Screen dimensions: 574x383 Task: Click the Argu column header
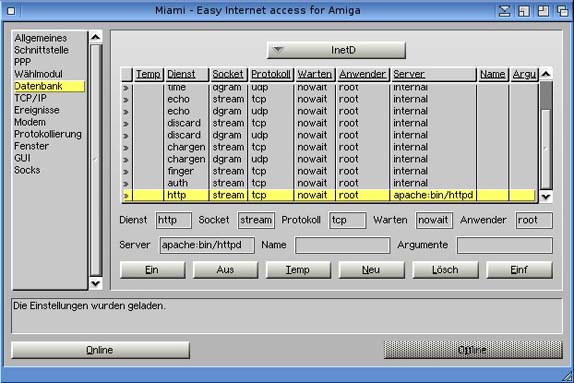(524, 74)
